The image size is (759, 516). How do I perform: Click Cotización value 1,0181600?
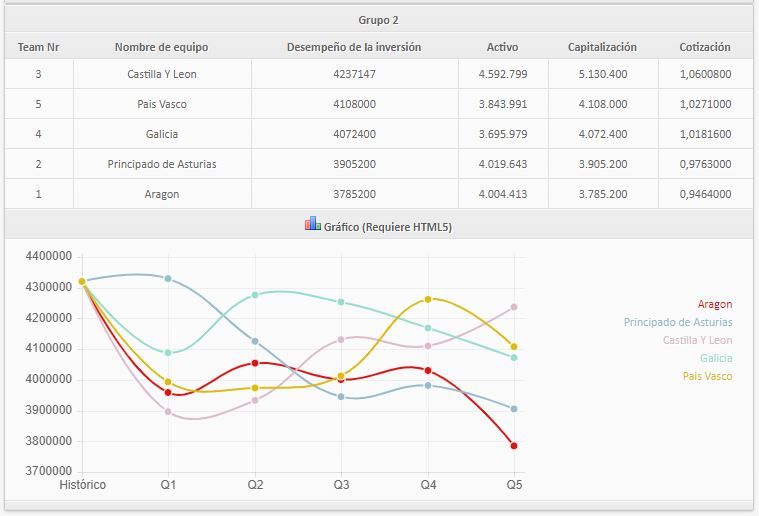point(706,134)
